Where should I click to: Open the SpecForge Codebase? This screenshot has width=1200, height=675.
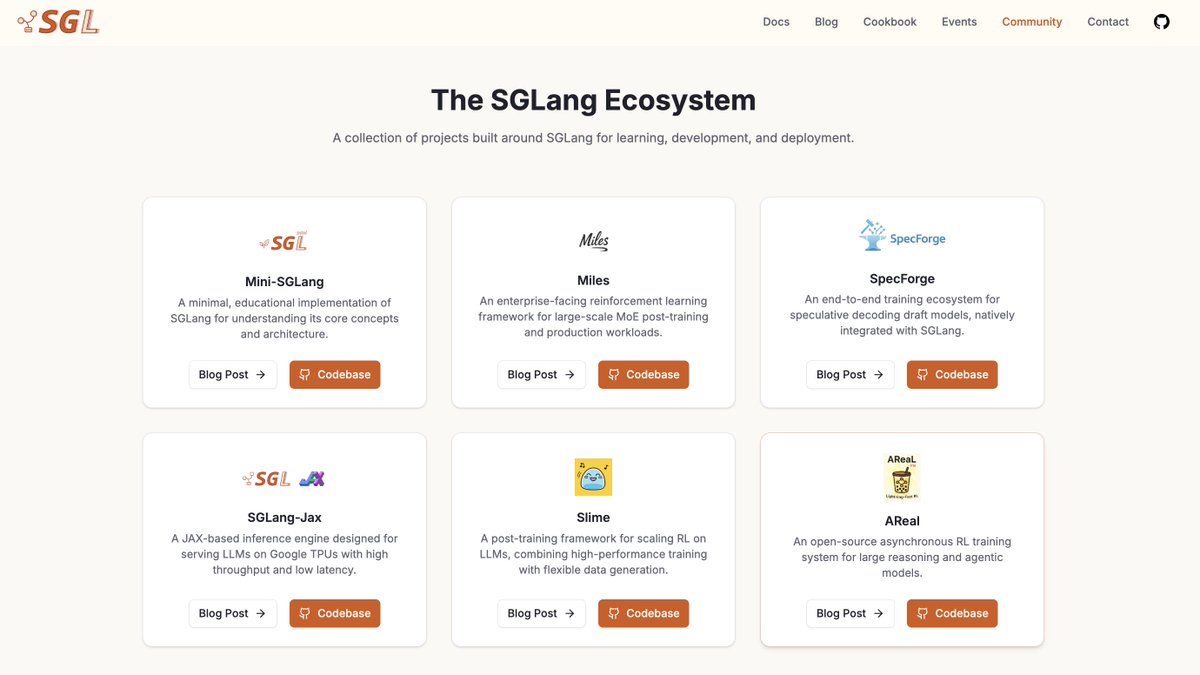[x=953, y=374]
